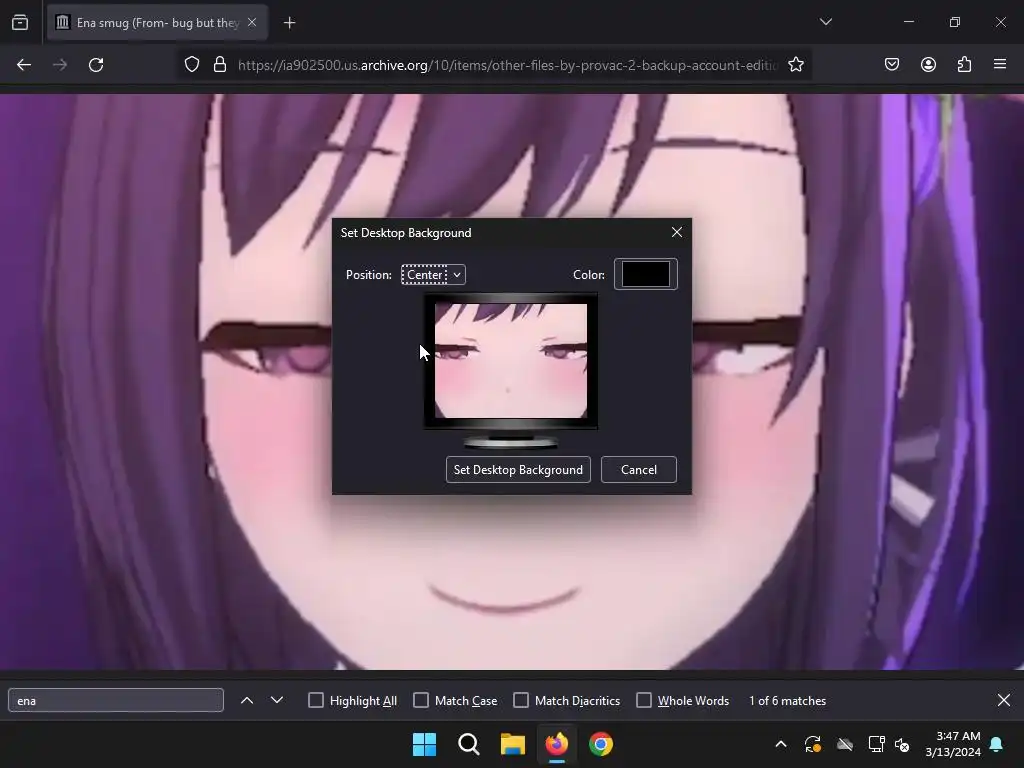Image resolution: width=1024 pixels, height=768 pixels.
Task: Show hidden system tray icons
Action: click(x=780, y=744)
